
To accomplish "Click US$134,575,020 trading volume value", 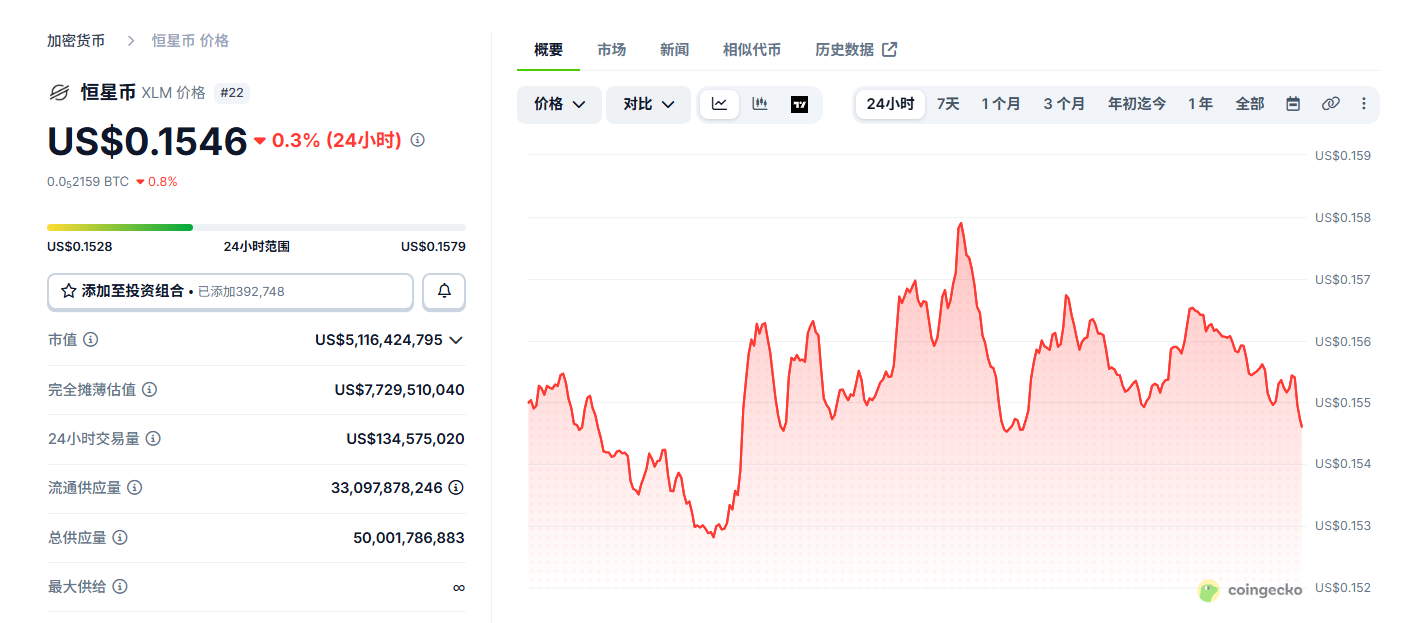I will [405, 439].
